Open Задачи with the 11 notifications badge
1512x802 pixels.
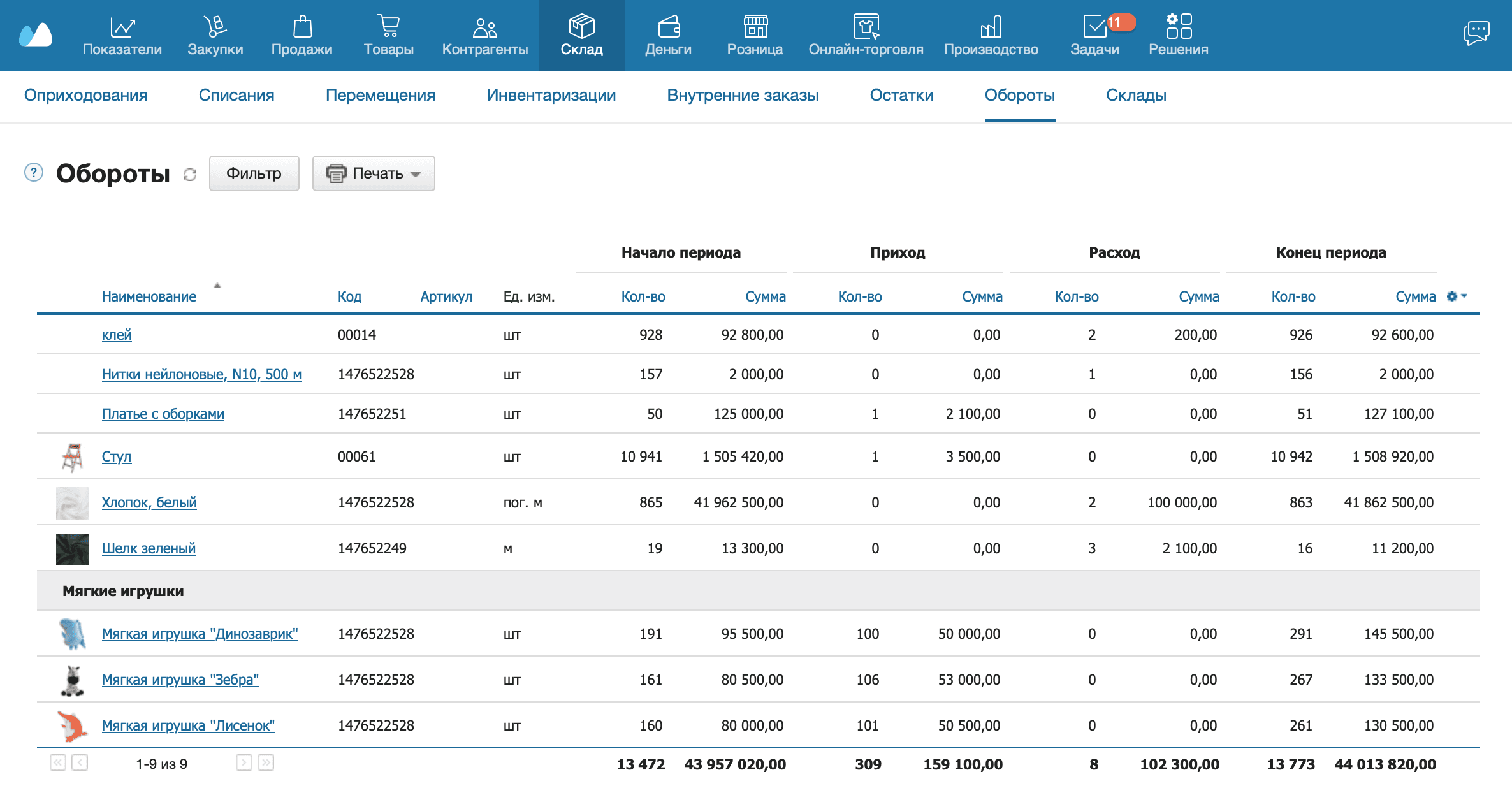coord(1096,27)
